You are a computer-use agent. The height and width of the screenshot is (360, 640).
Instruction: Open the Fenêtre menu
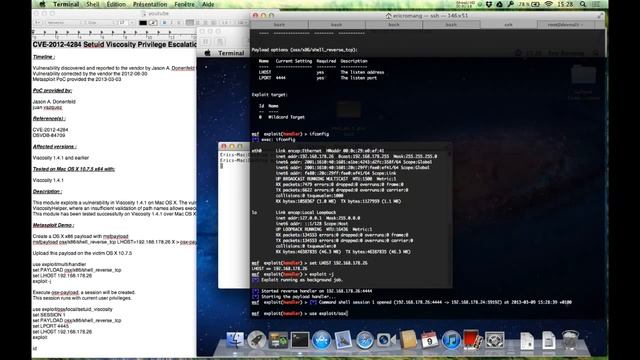click(x=184, y=4)
